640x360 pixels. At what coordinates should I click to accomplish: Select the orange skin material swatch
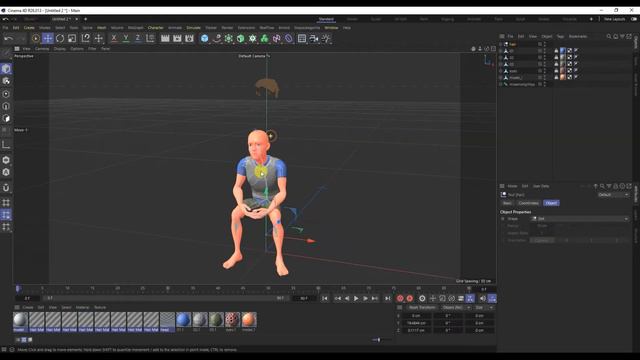coord(249,320)
